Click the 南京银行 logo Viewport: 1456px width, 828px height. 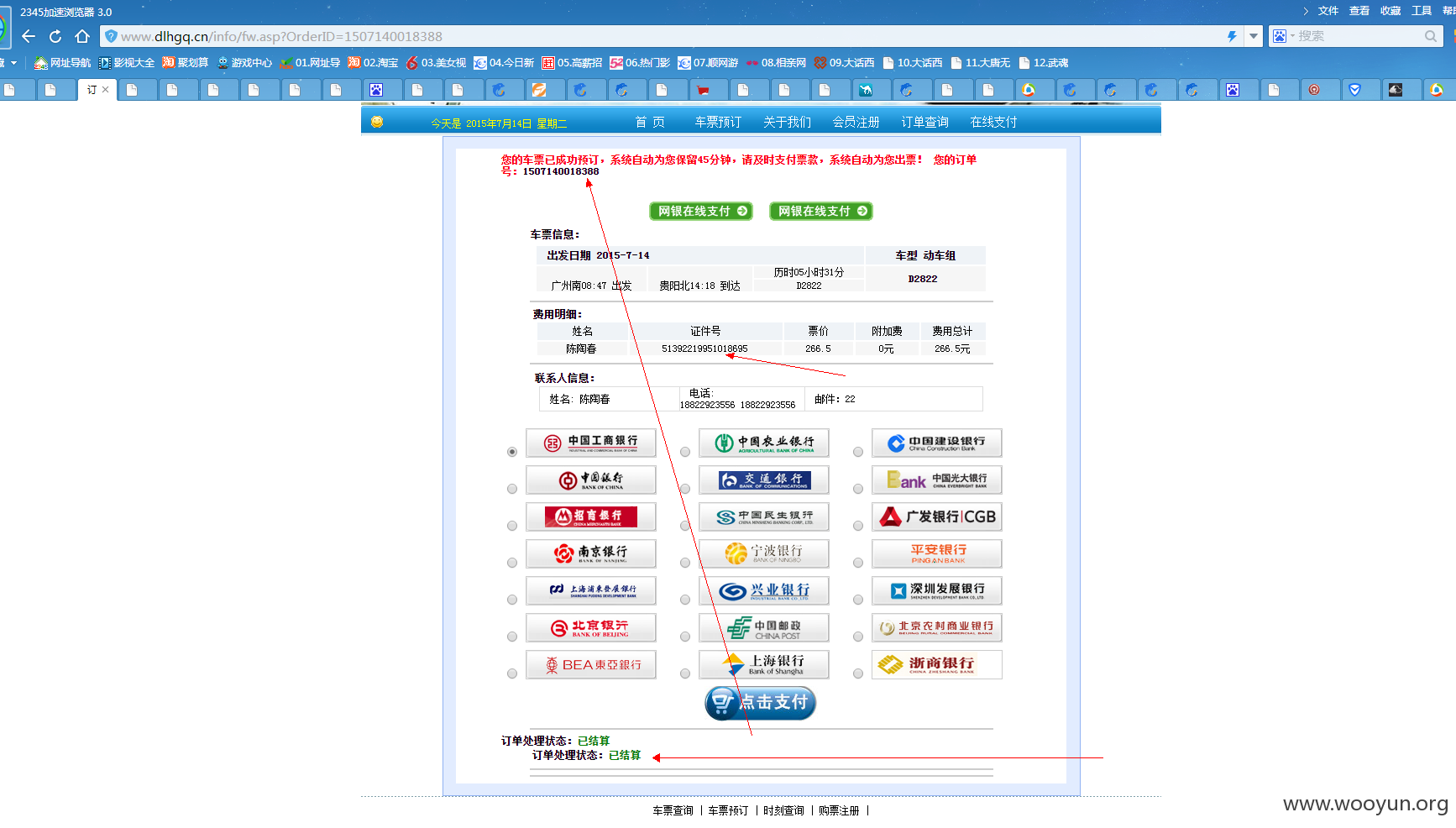coord(591,553)
